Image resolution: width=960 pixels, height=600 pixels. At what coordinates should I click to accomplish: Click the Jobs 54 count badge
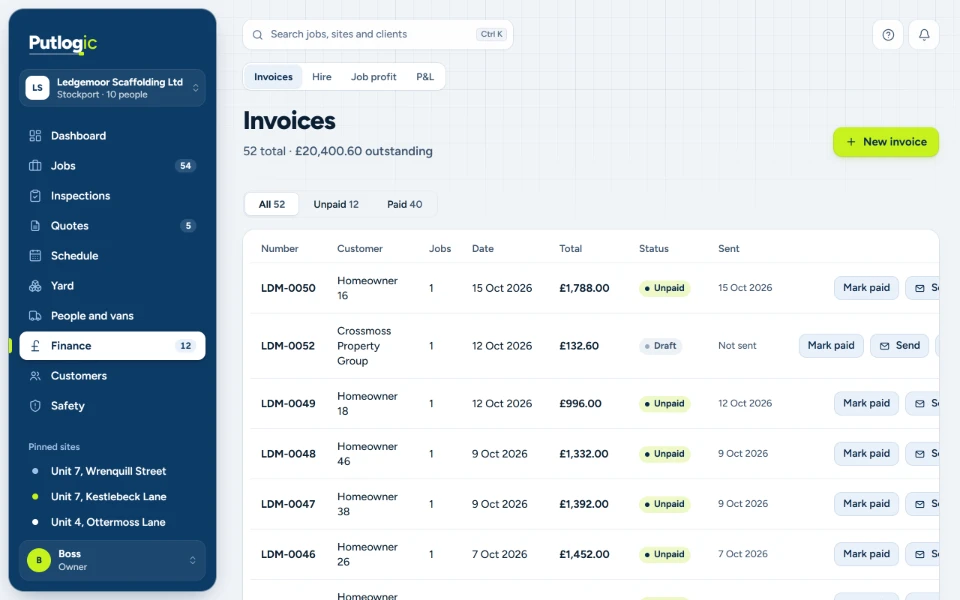pyautogui.click(x=186, y=166)
